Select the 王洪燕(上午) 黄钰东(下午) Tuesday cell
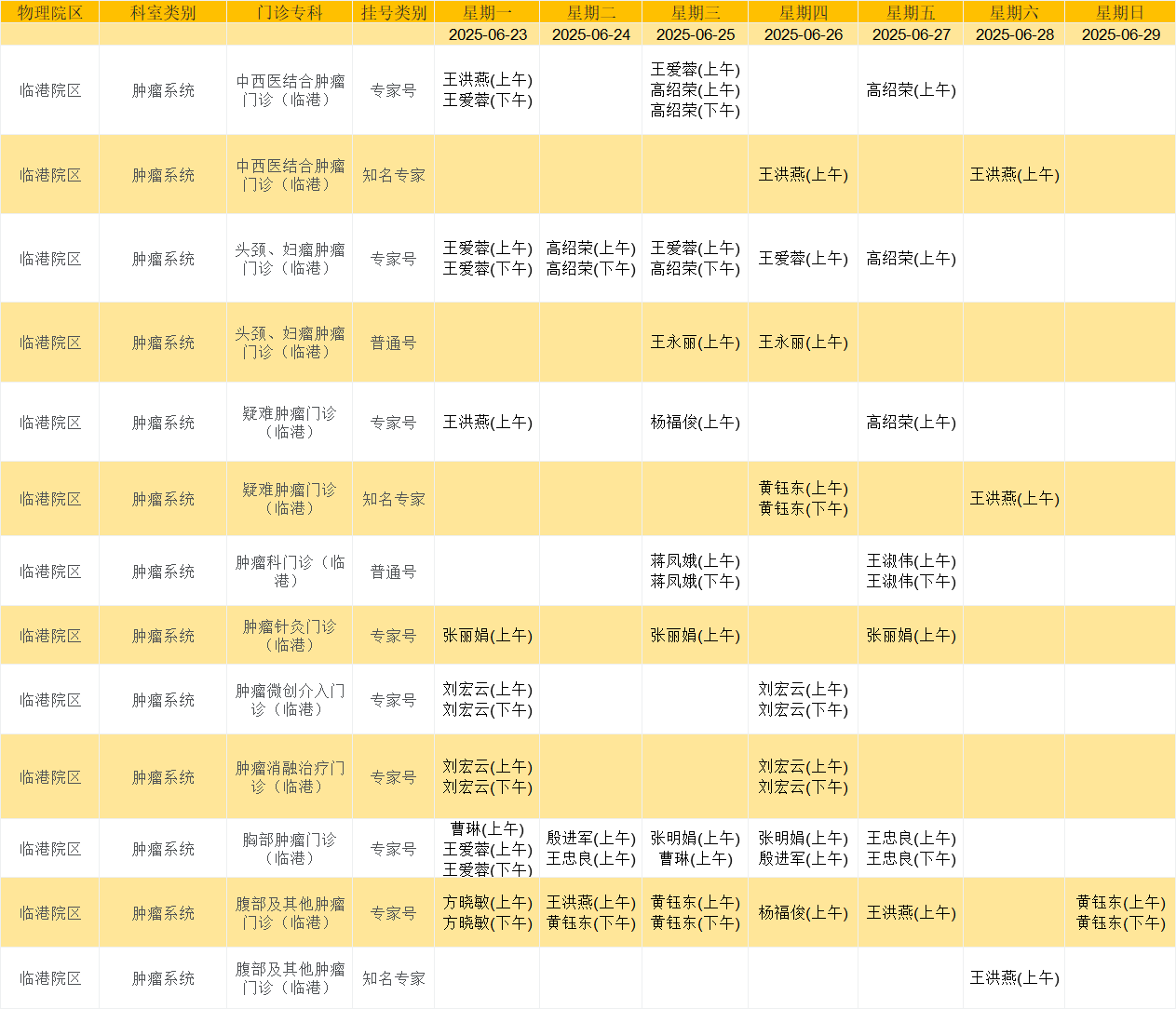 [591, 913]
